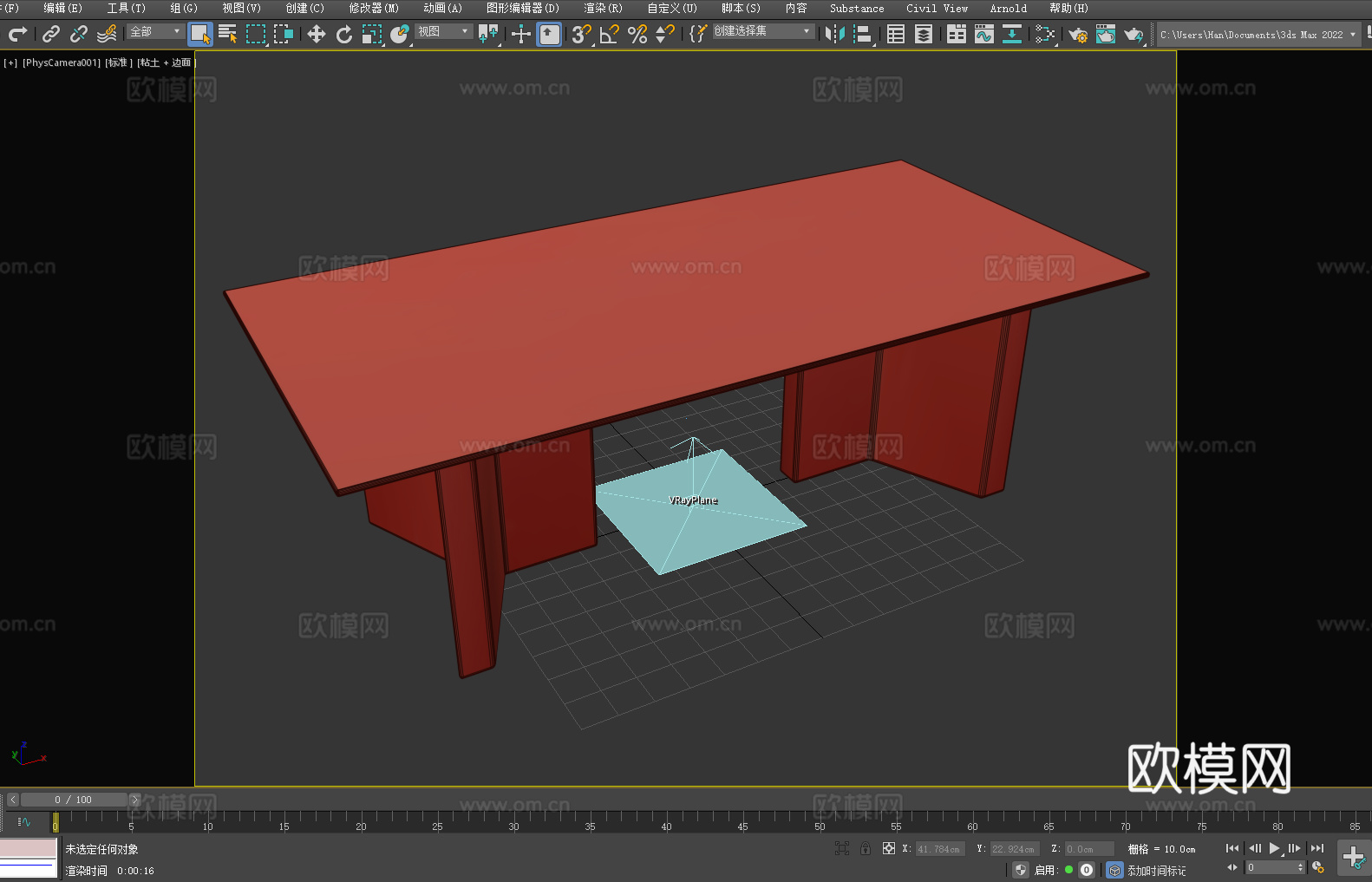1372x882 pixels.
Task: Select the Link objects tool
Action: [51, 34]
